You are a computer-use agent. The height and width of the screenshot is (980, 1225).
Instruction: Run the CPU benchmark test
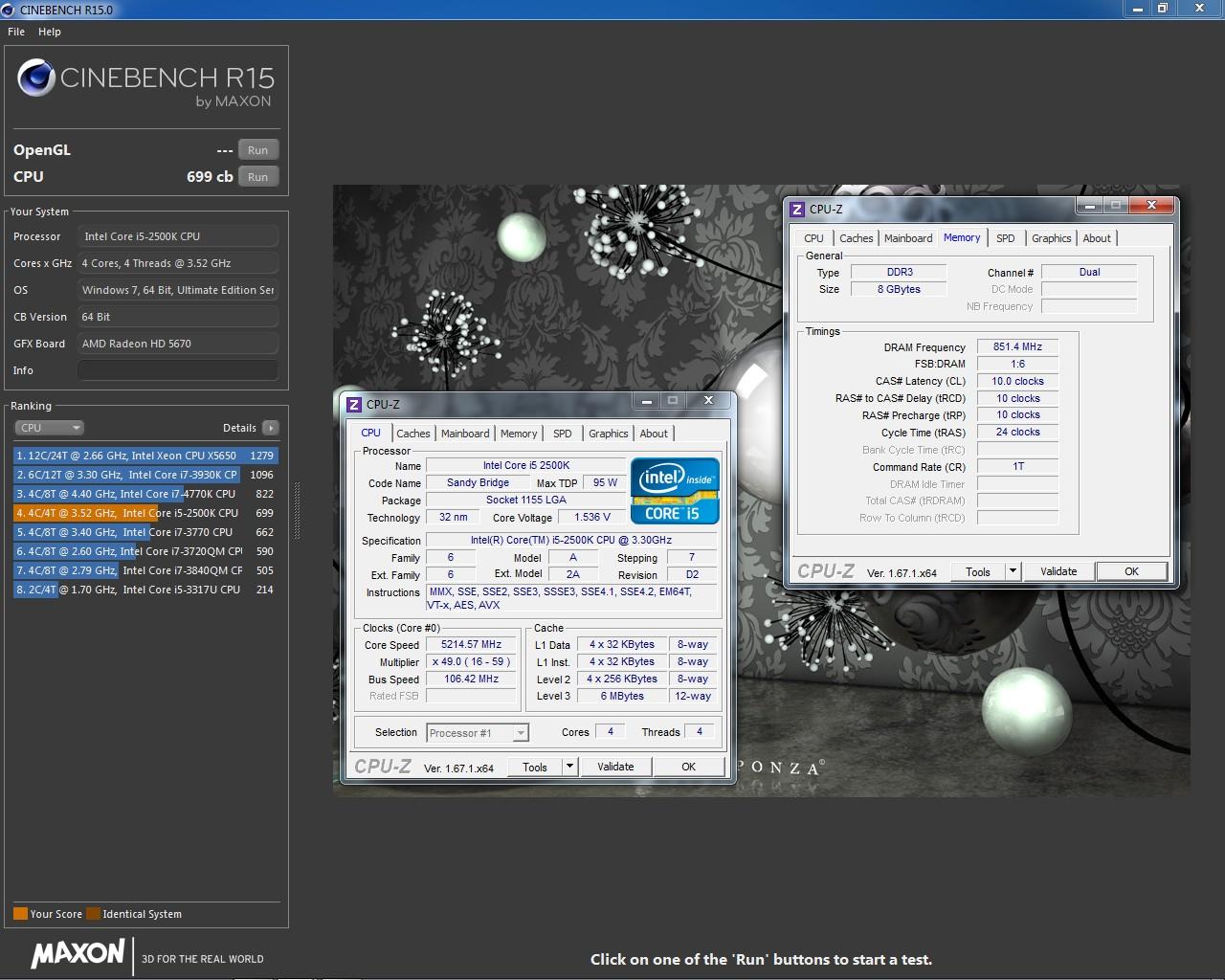(x=258, y=177)
